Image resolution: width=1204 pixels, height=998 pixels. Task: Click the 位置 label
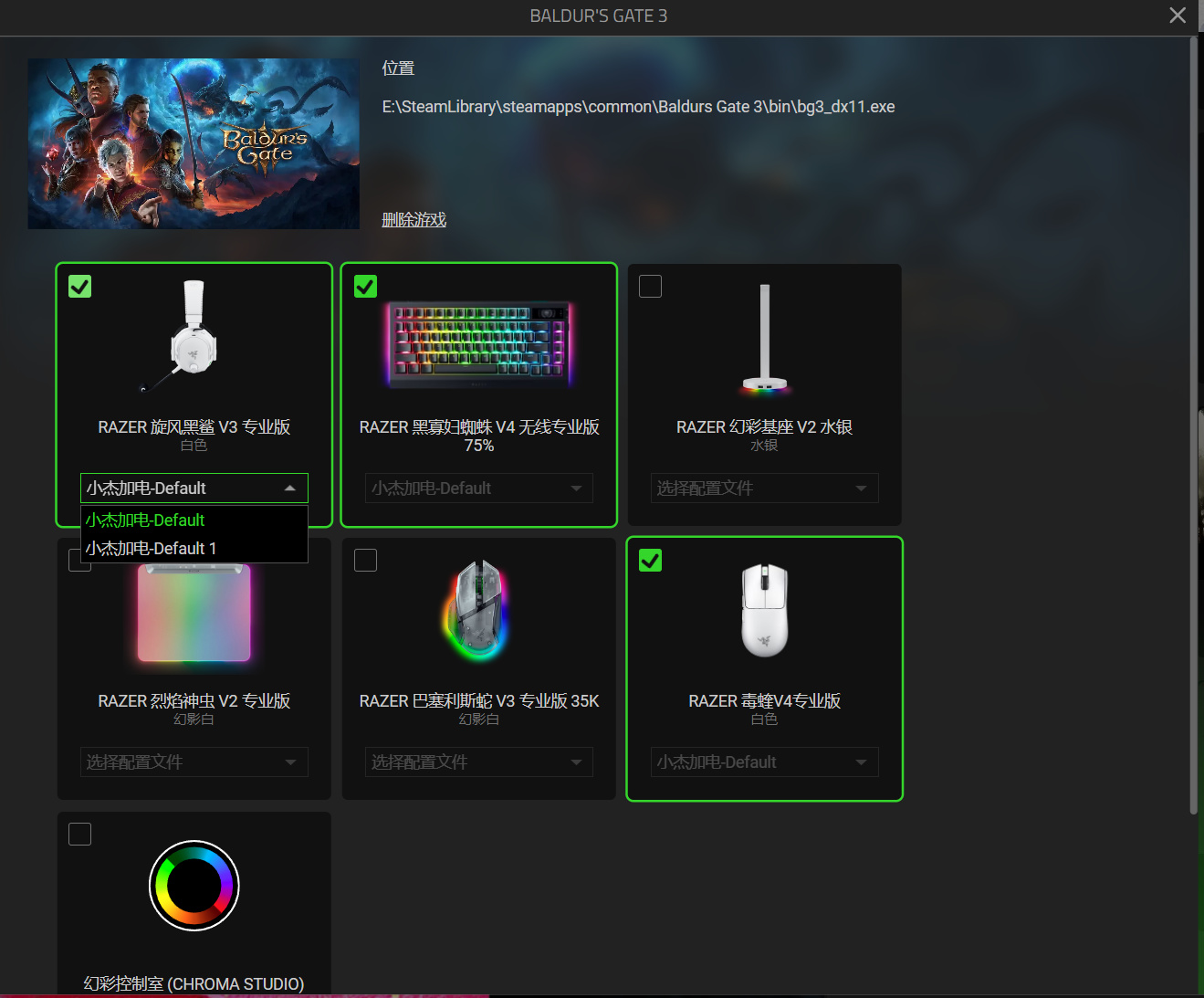click(x=398, y=68)
